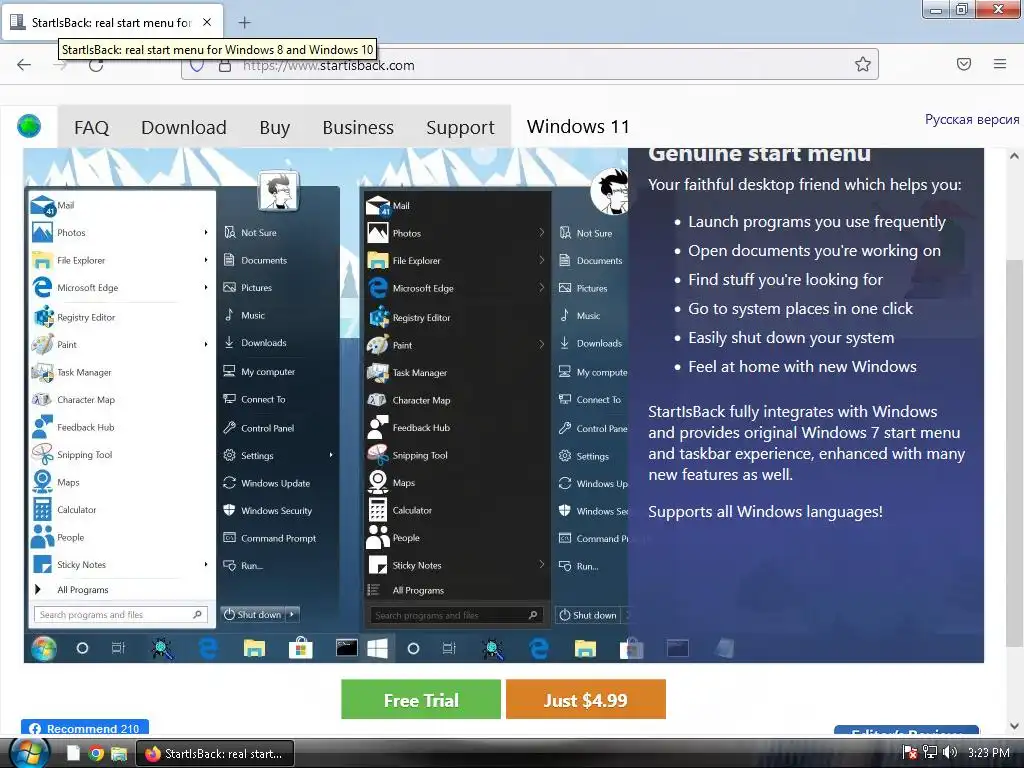Click the page scrollbar down arrow
The image size is (1024, 768).
click(1014, 726)
